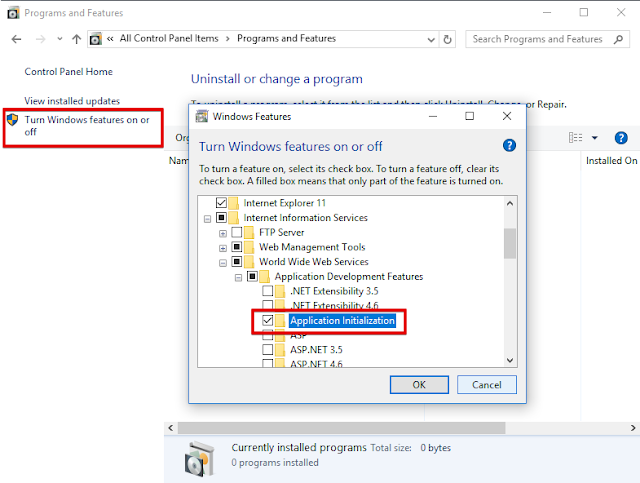Image resolution: width=640 pixels, height=483 pixels.
Task: Open Turn Windows features on or off
Action: point(87,126)
